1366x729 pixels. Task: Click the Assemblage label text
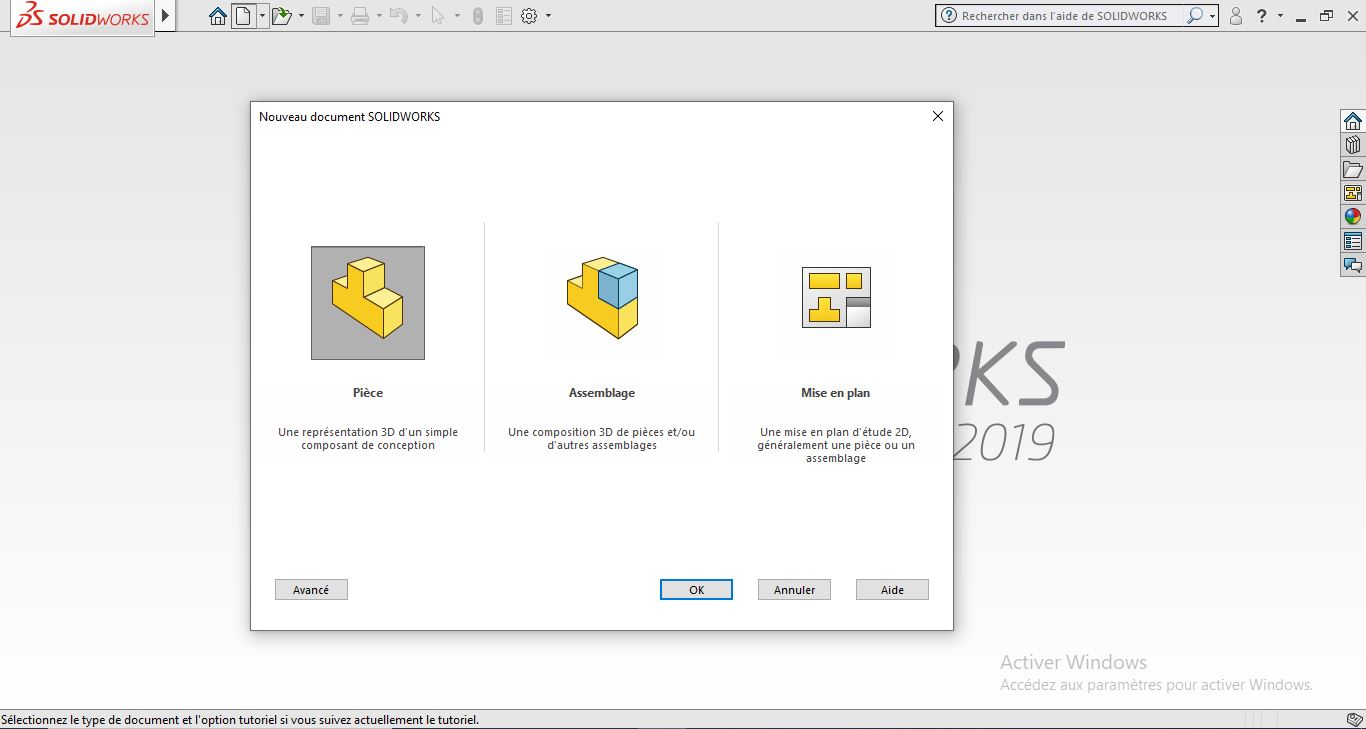coord(602,393)
